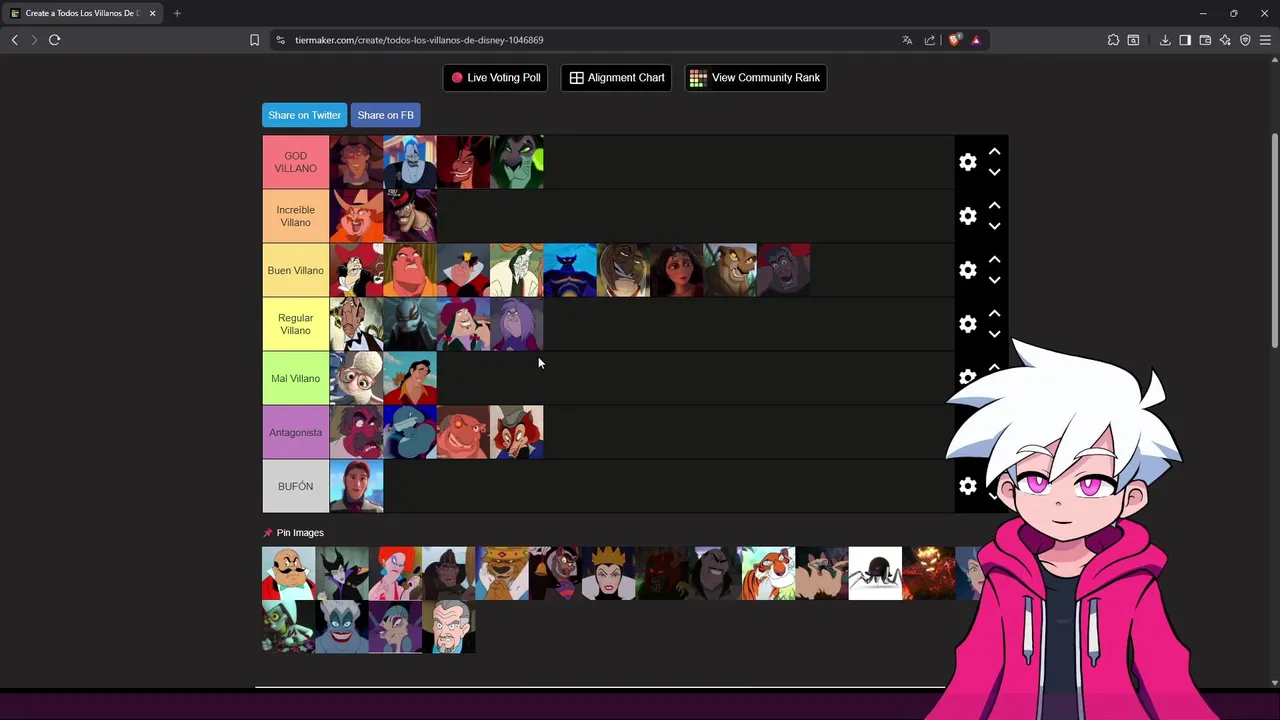Select Antagonista tier label
Viewport: 1280px width, 720px height.
tap(295, 432)
